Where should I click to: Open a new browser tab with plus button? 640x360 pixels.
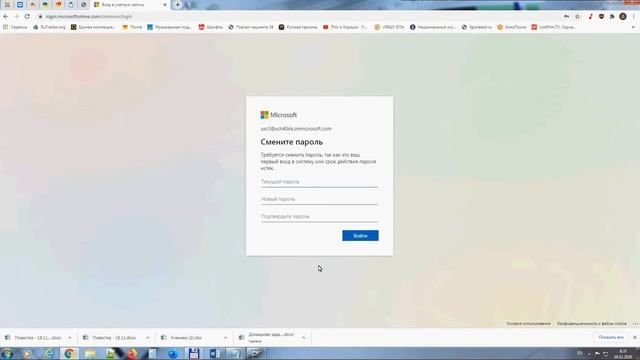pyautogui.click(x=178, y=4)
